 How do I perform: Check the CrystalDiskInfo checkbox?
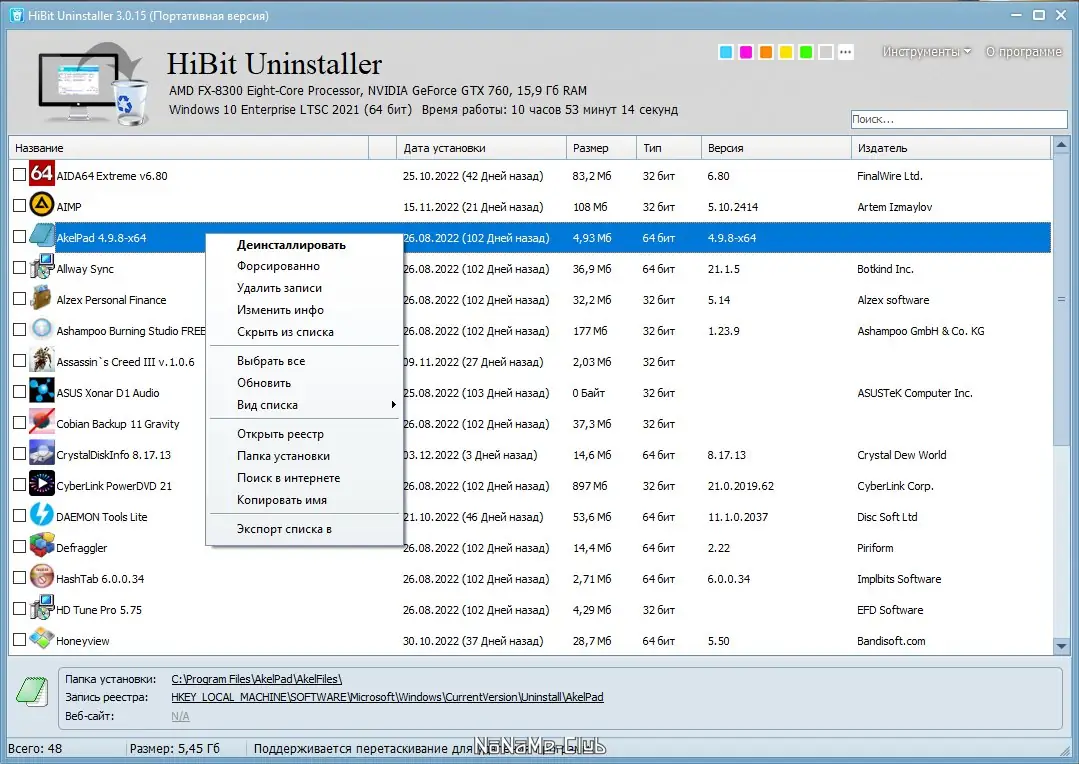tap(19, 454)
